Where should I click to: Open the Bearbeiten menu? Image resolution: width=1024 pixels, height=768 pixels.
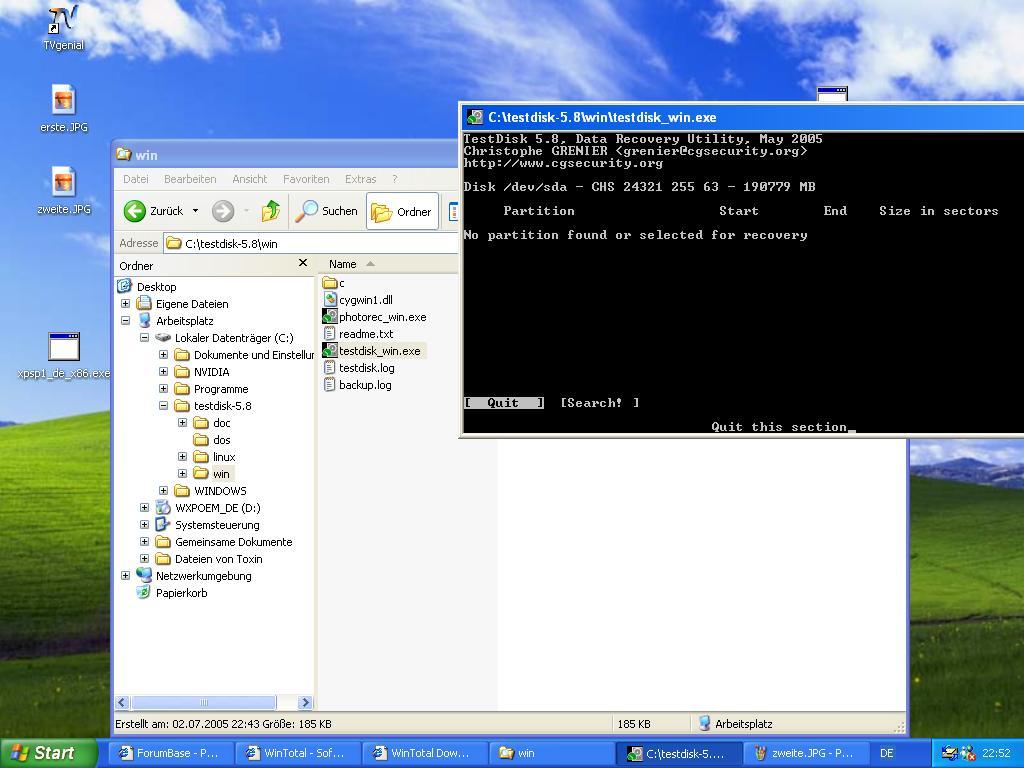click(x=190, y=179)
